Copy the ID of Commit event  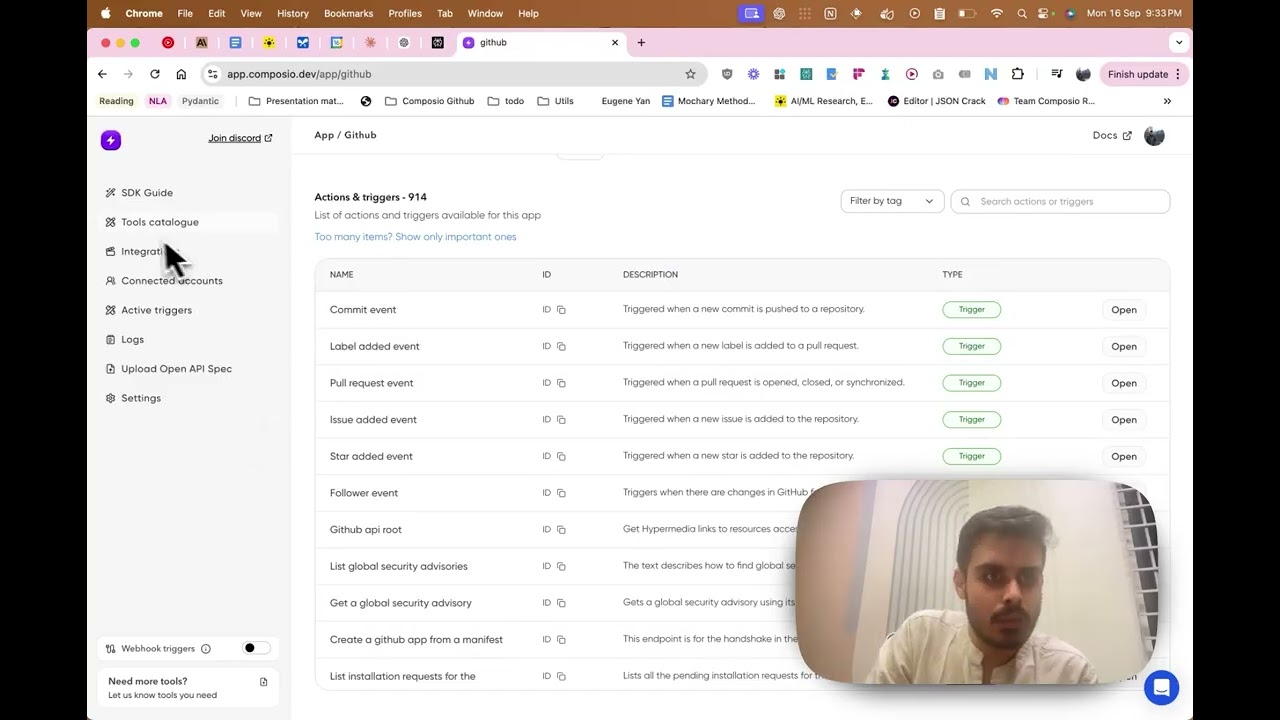pyautogui.click(x=561, y=310)
